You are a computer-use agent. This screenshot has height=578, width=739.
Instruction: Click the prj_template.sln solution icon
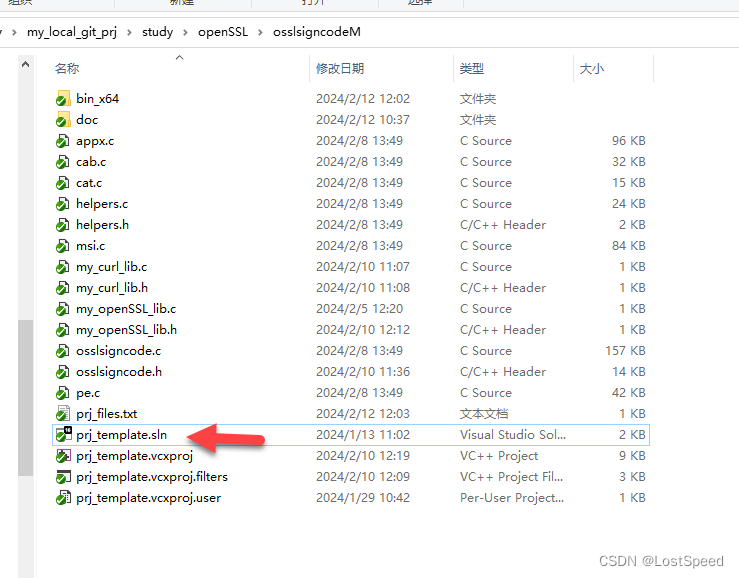(63, 435)
